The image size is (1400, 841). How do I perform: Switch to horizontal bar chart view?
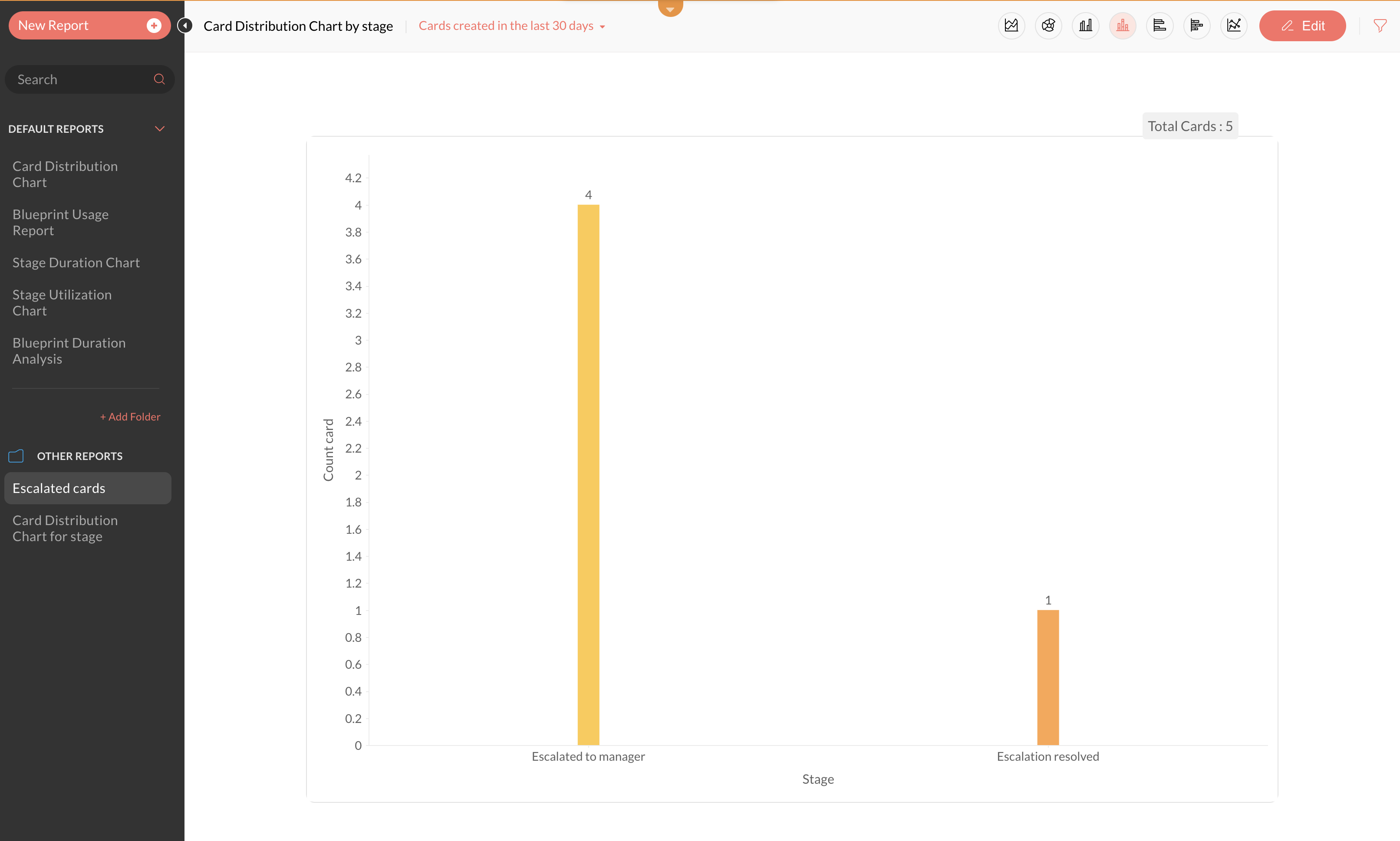click(x=1159, y=26)
